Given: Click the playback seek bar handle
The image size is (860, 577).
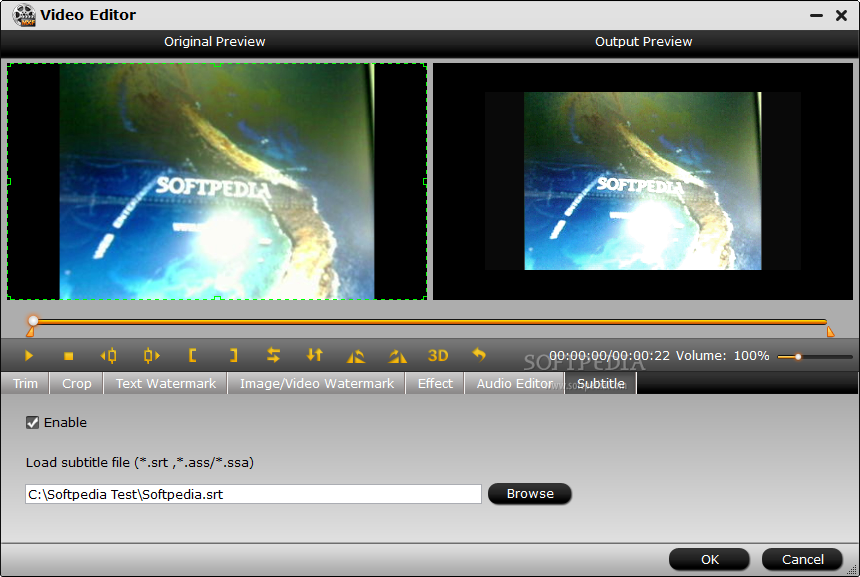Looking at the screenshot, I should (x=33, y=320).
